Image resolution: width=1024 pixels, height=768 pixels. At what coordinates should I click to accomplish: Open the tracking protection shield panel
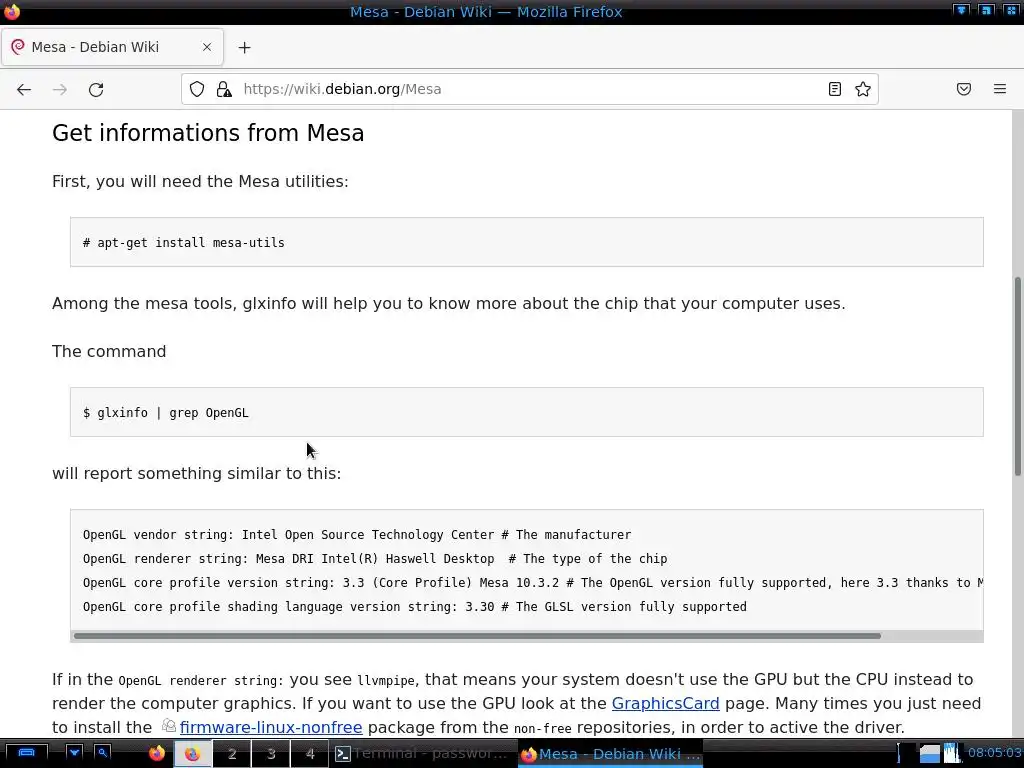(x=197, y=89)
